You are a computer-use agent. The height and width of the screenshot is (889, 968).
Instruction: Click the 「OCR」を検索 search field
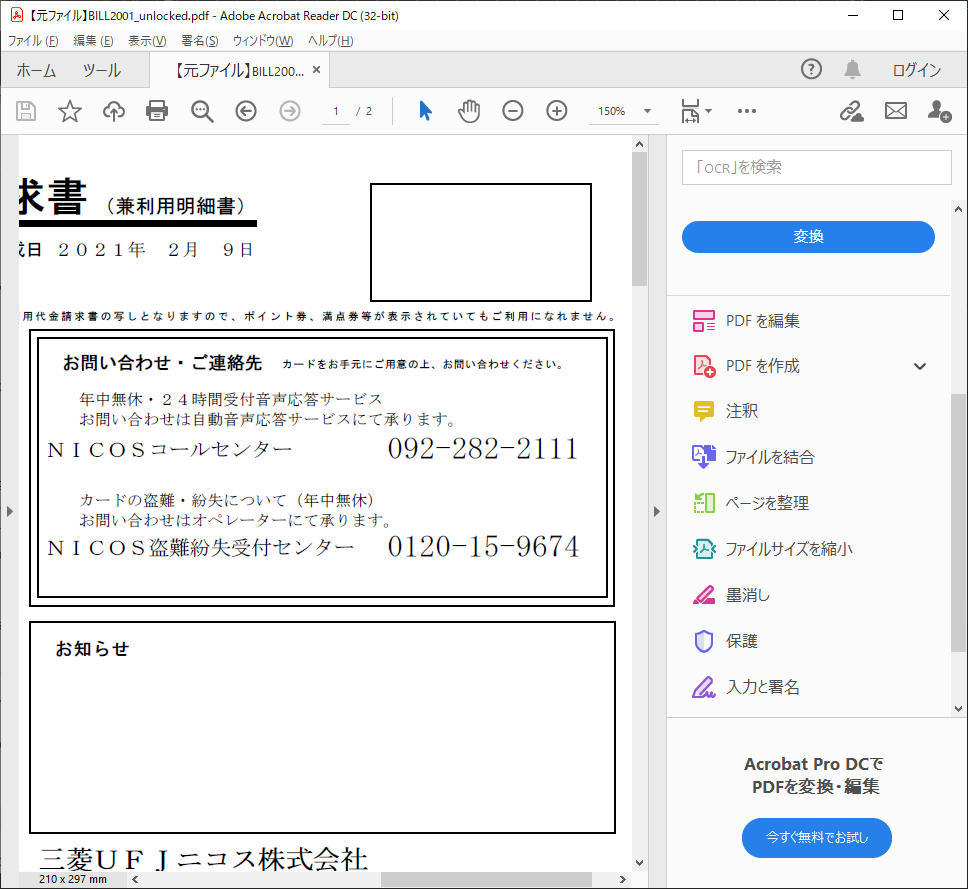pyautogui.click(x=816, y=167)
